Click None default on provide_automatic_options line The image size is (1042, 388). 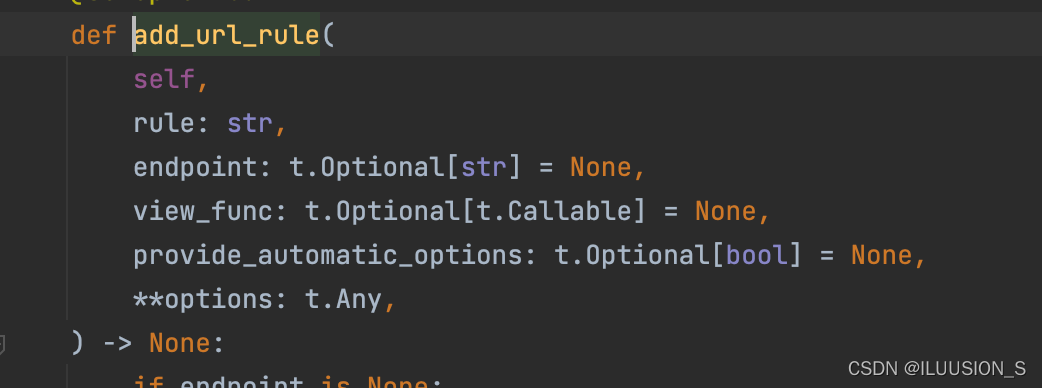(x=881, y=256)
